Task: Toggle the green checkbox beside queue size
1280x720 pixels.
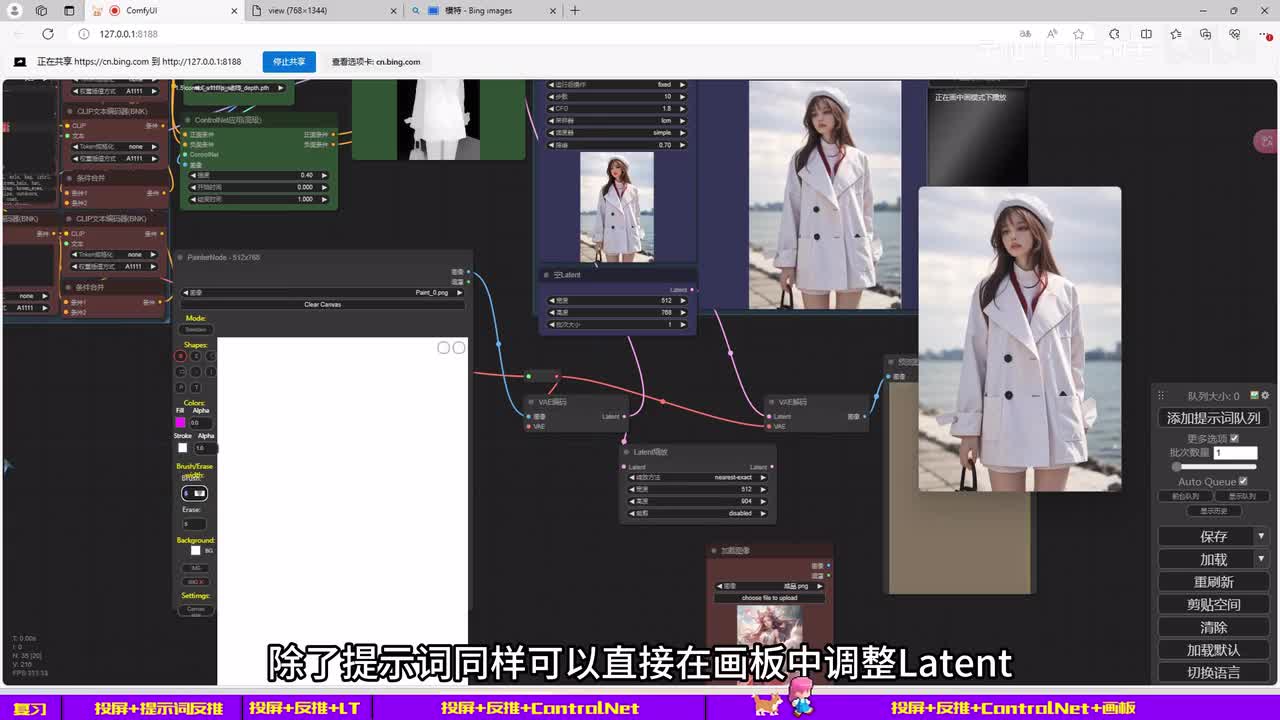Action: click(x=1254, y=396)
